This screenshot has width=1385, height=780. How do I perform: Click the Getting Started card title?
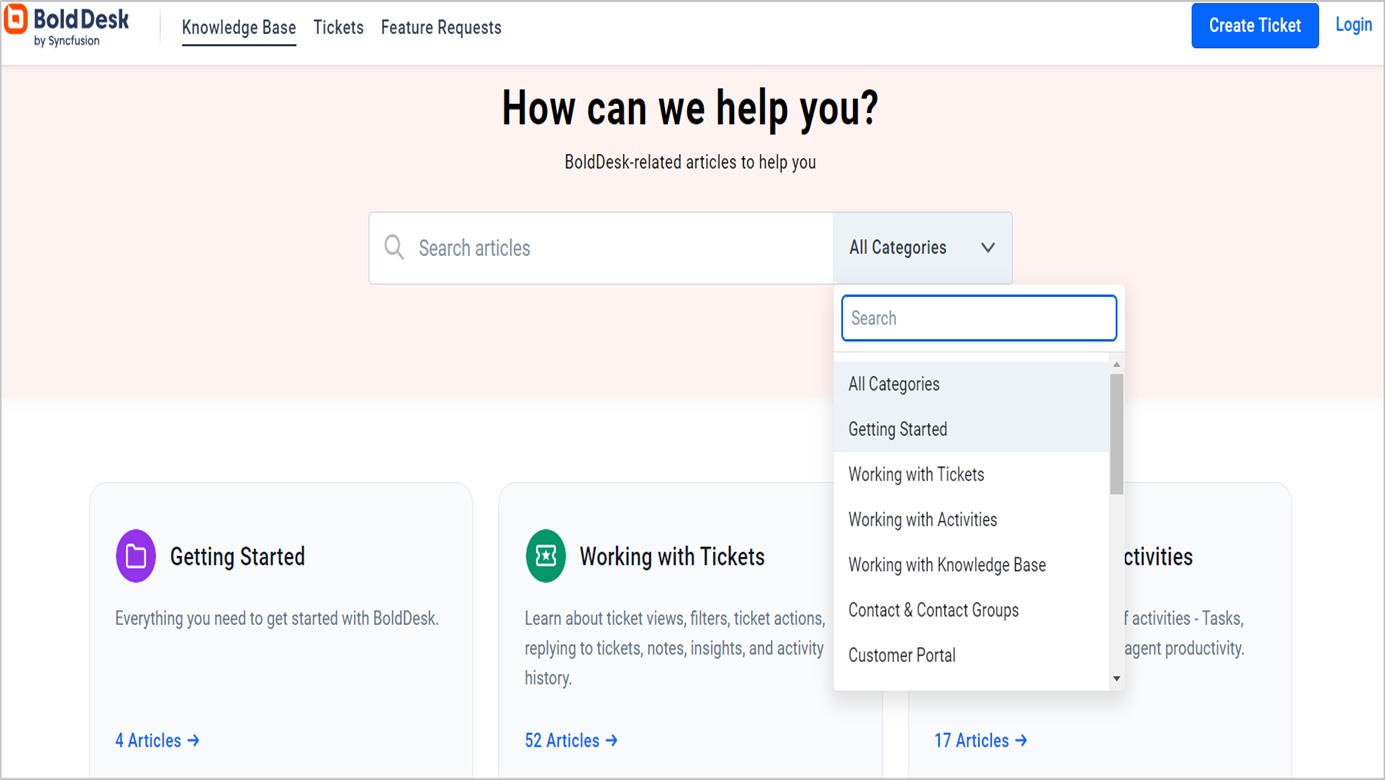tap(237, 557)
